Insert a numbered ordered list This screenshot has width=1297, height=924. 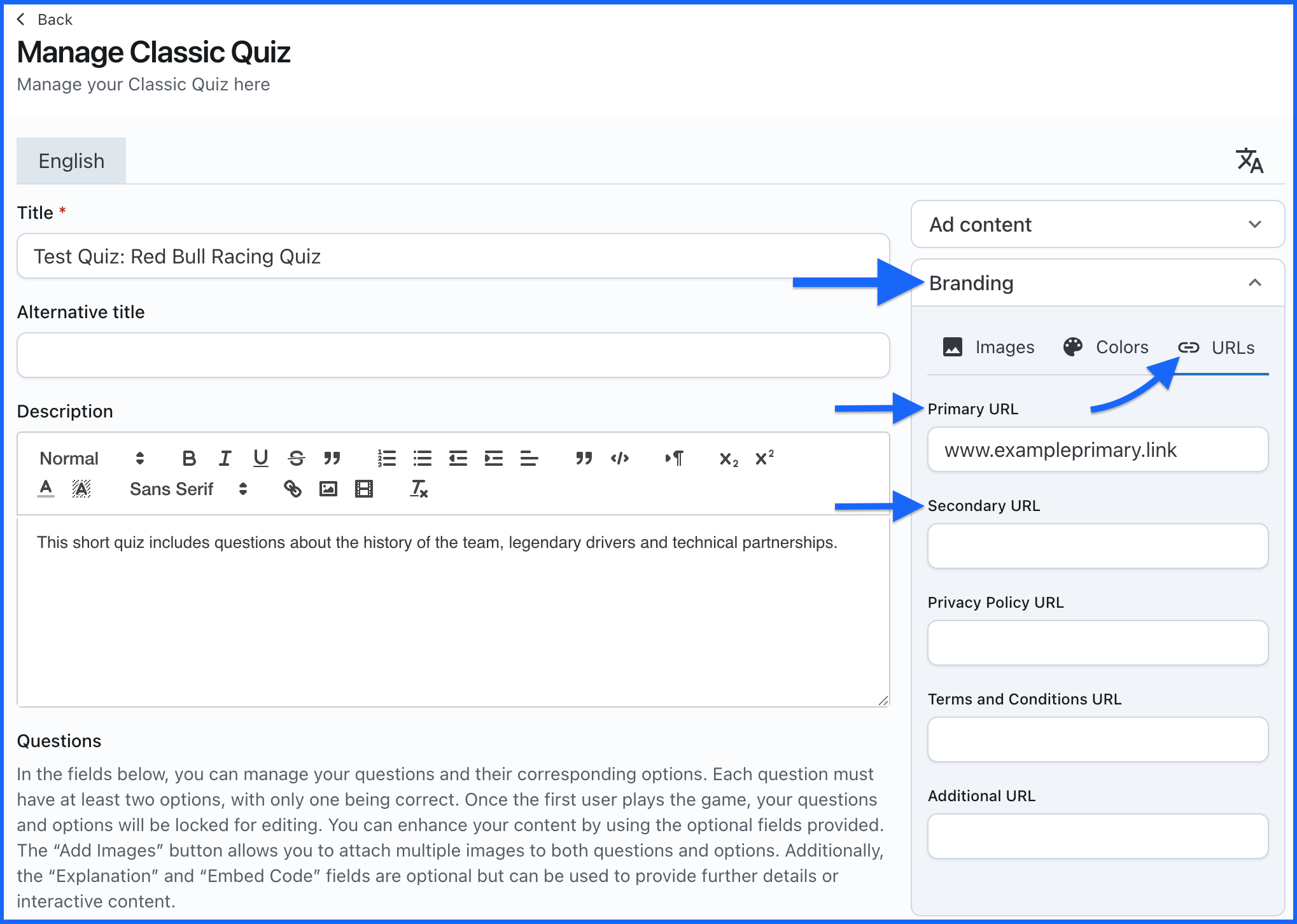[386, 458]
